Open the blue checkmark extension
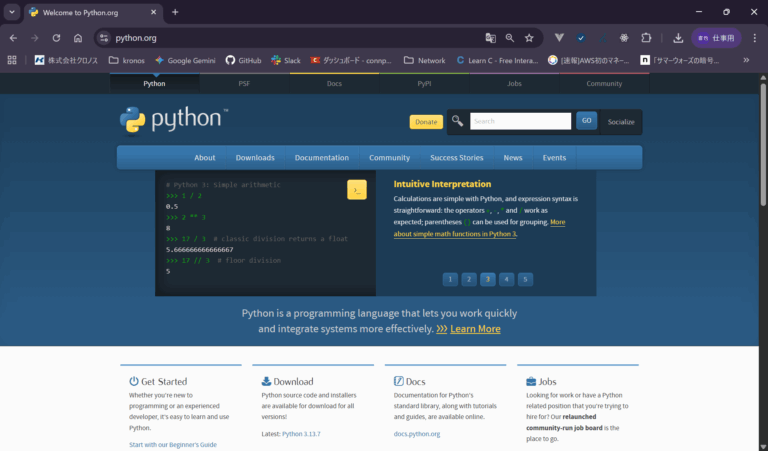 point(581,38)
